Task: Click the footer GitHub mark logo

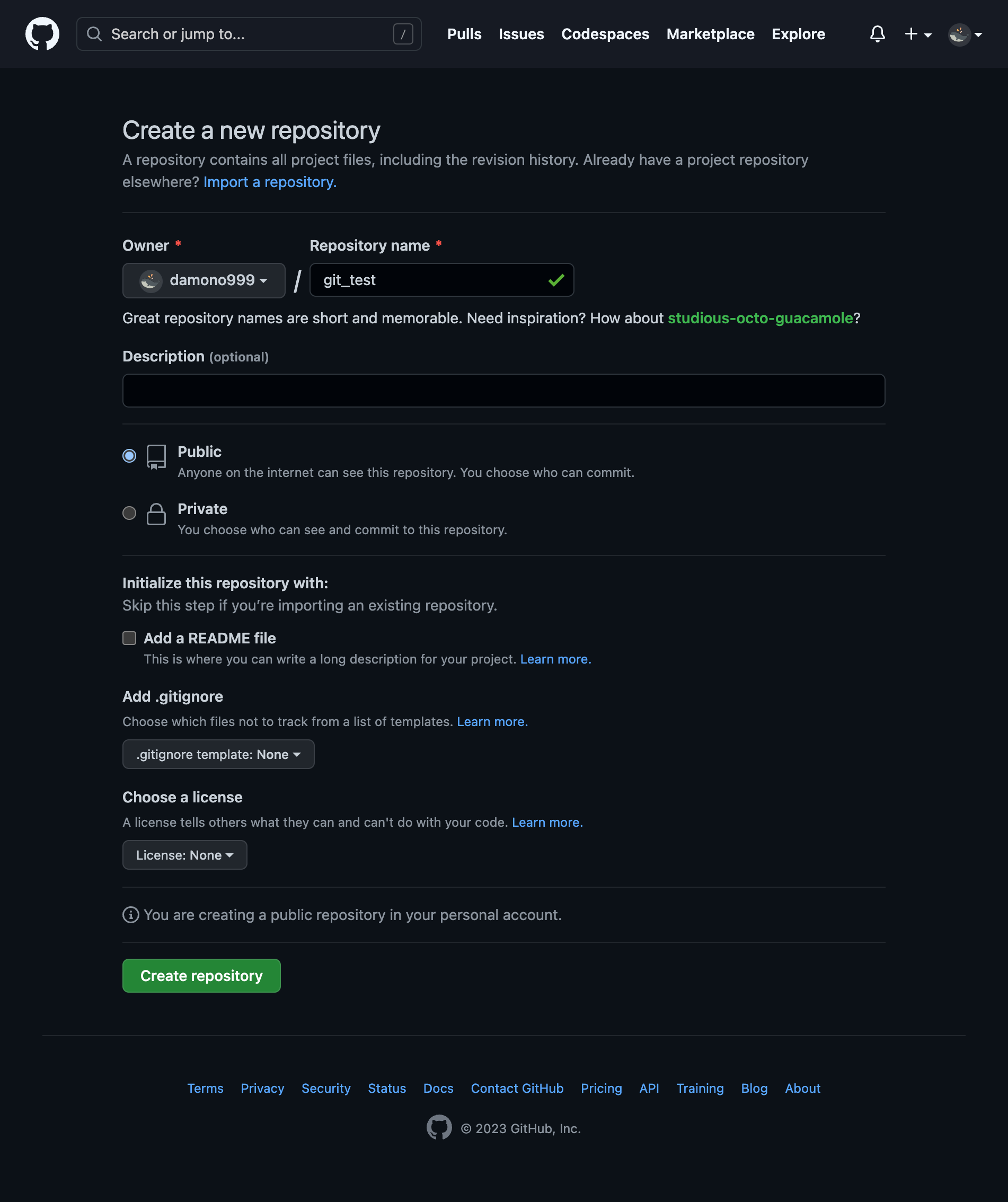Action: coord(439,1127)
